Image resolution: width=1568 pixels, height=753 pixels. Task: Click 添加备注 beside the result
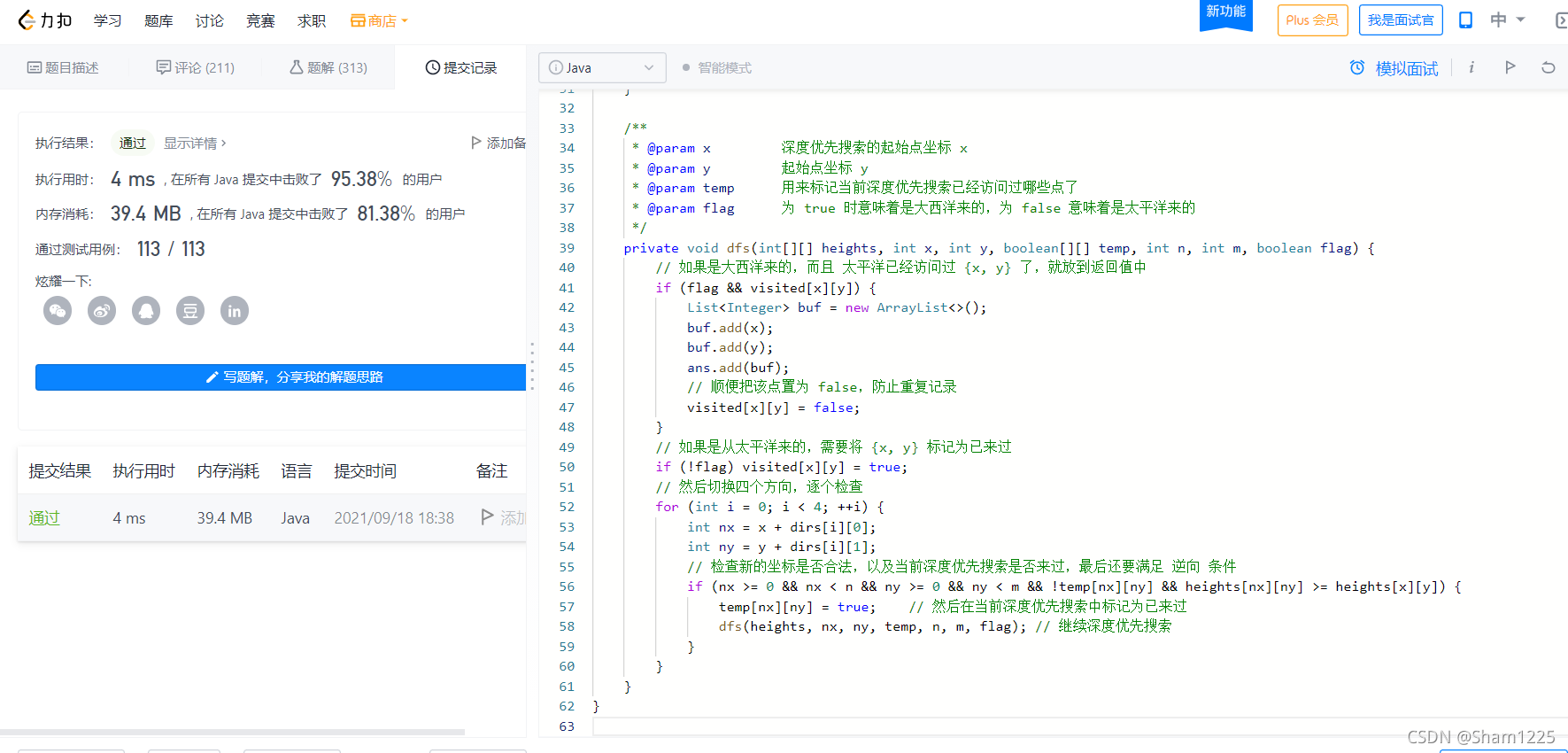click(x=498, y=143)
